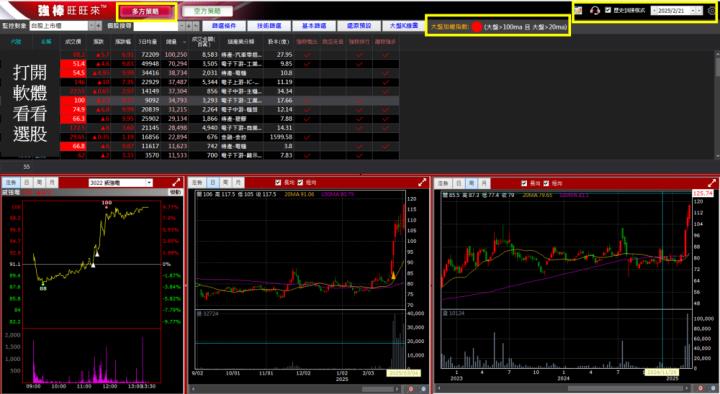This screenshot has height=394, width=720.
Task: Sort by the 5日均量 column header
Action: 148,42
